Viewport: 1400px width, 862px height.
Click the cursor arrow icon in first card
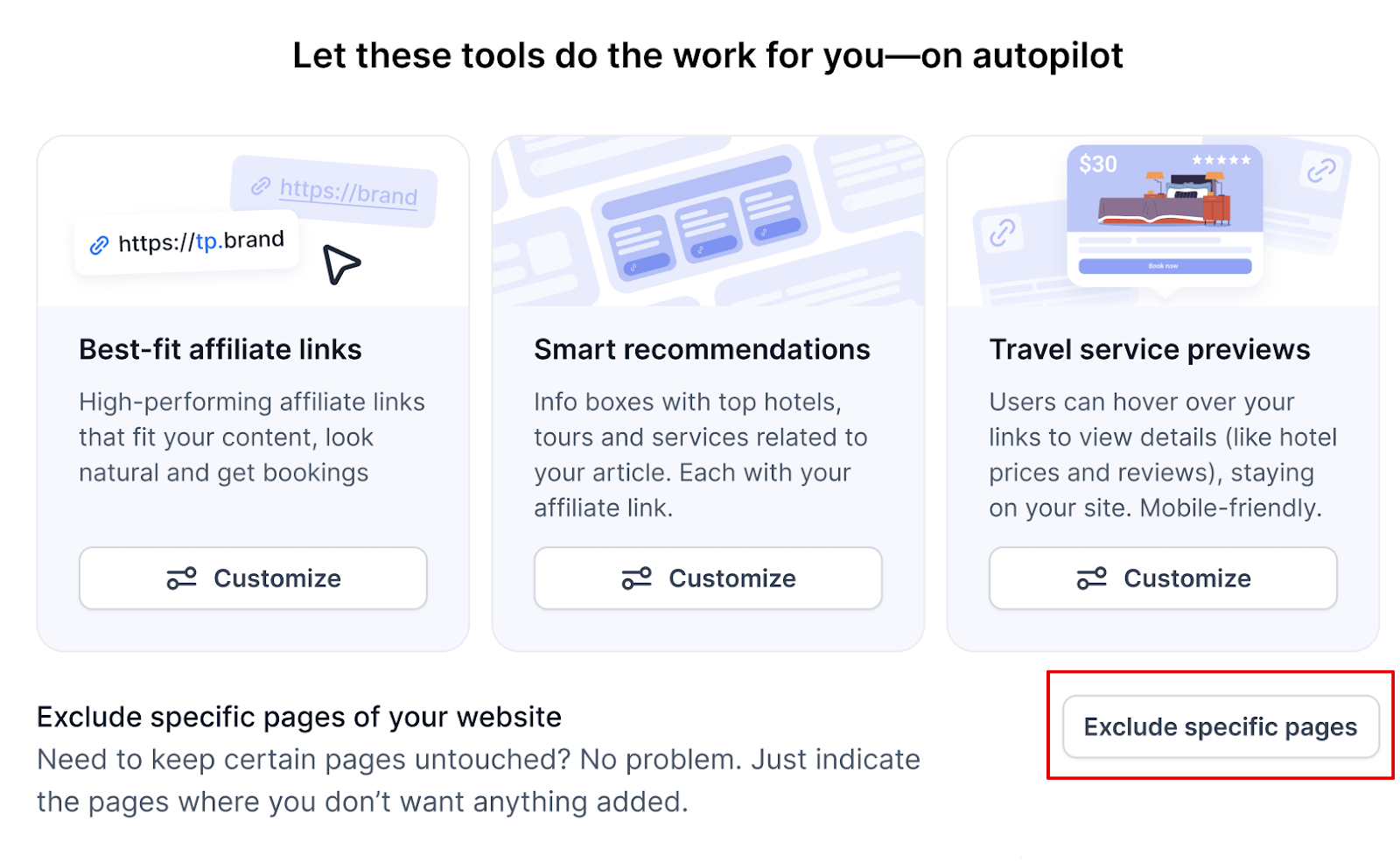pos(341,264)
